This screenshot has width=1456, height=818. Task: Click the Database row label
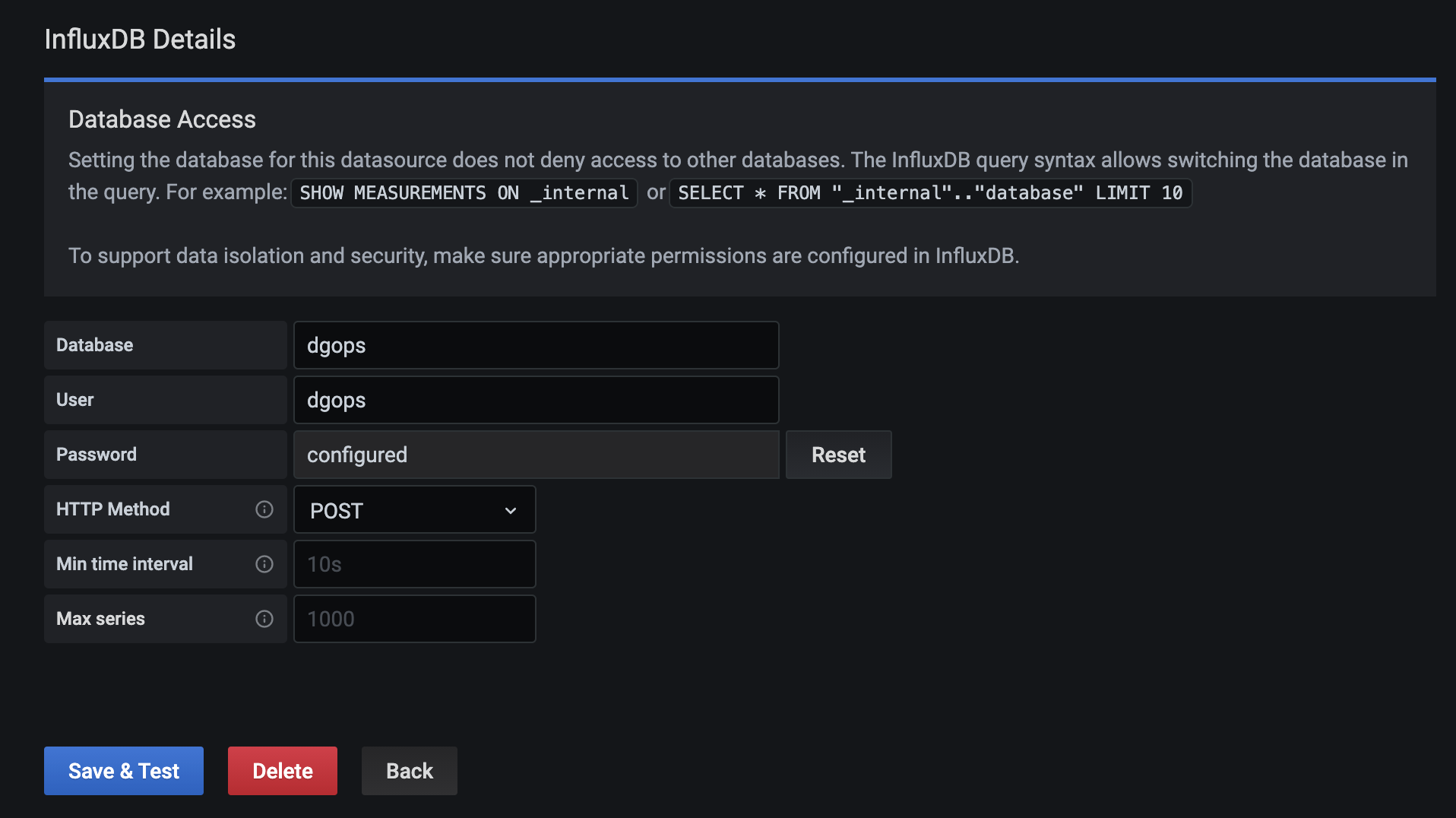click(94, 344)
